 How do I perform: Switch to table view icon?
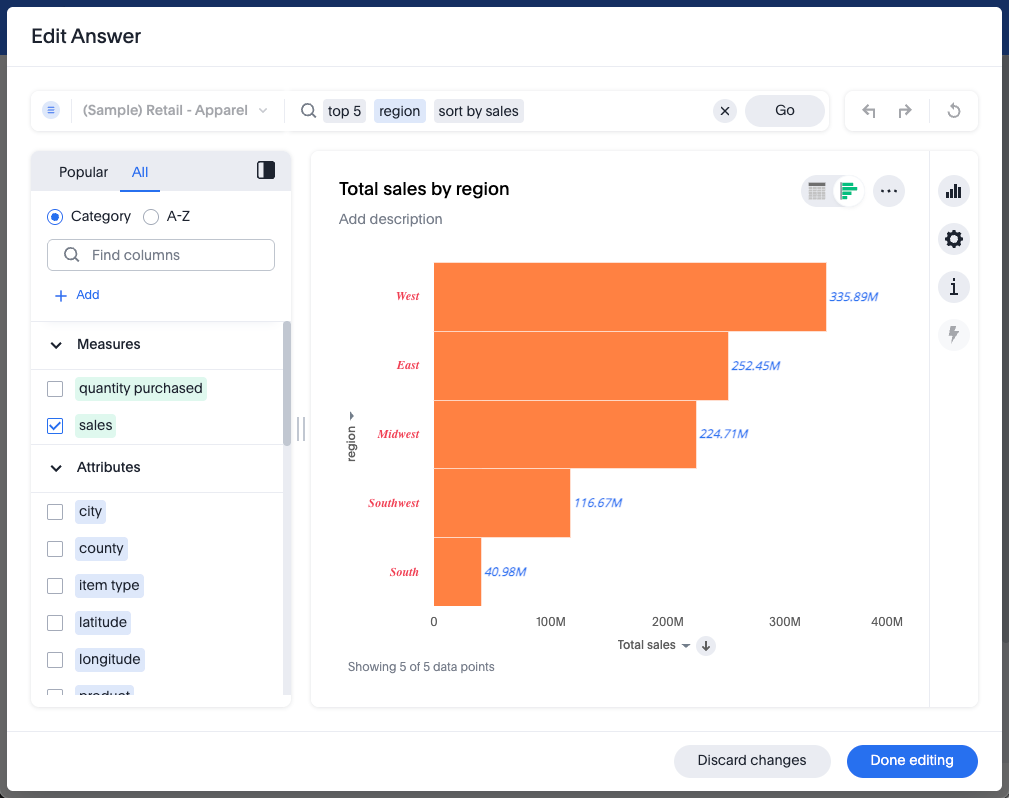tap(817, 191)
